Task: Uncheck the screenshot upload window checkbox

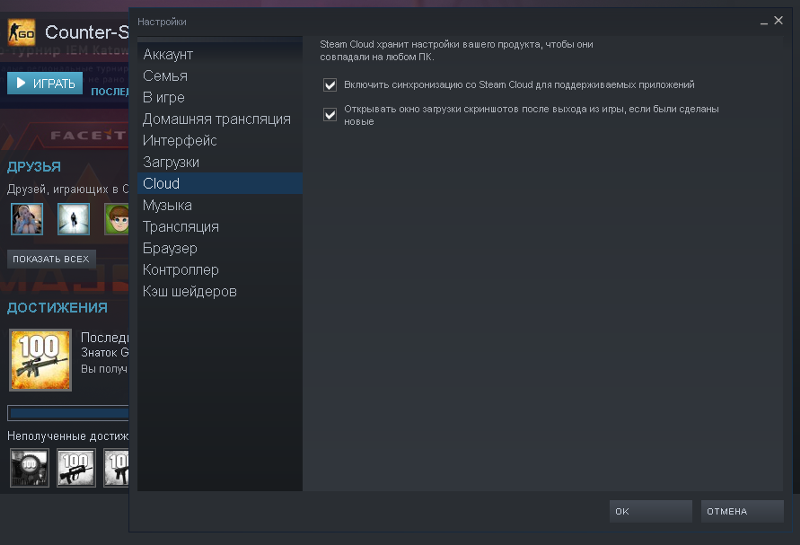Action: coord(330,115)
